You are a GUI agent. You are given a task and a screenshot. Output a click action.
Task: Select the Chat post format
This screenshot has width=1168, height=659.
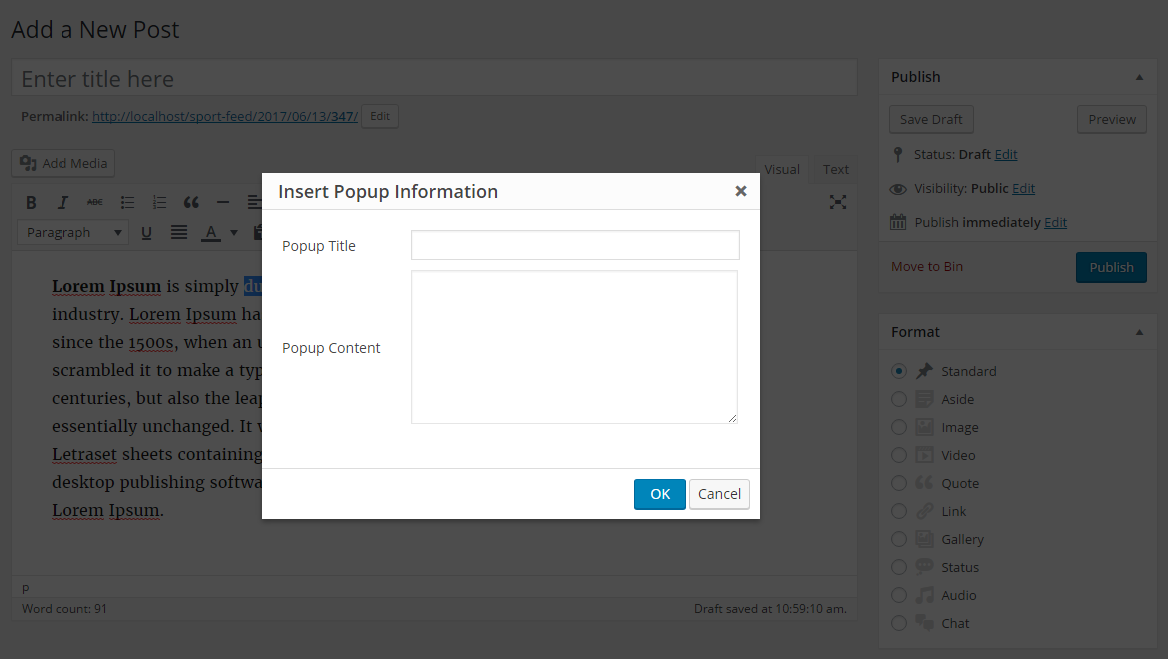point(899,623)
